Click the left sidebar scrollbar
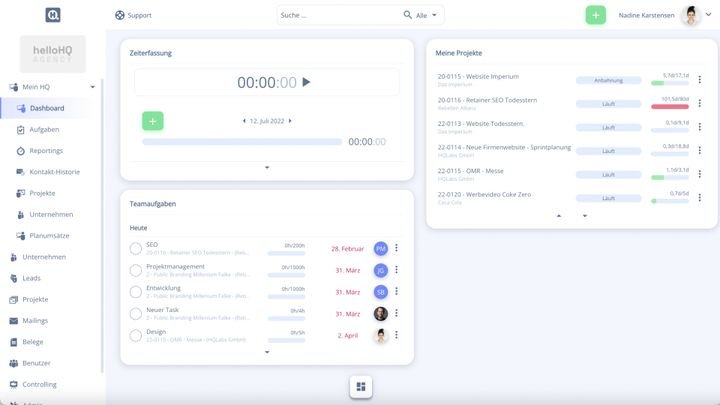The image size is (720, 405). click(x=102, y=225)
